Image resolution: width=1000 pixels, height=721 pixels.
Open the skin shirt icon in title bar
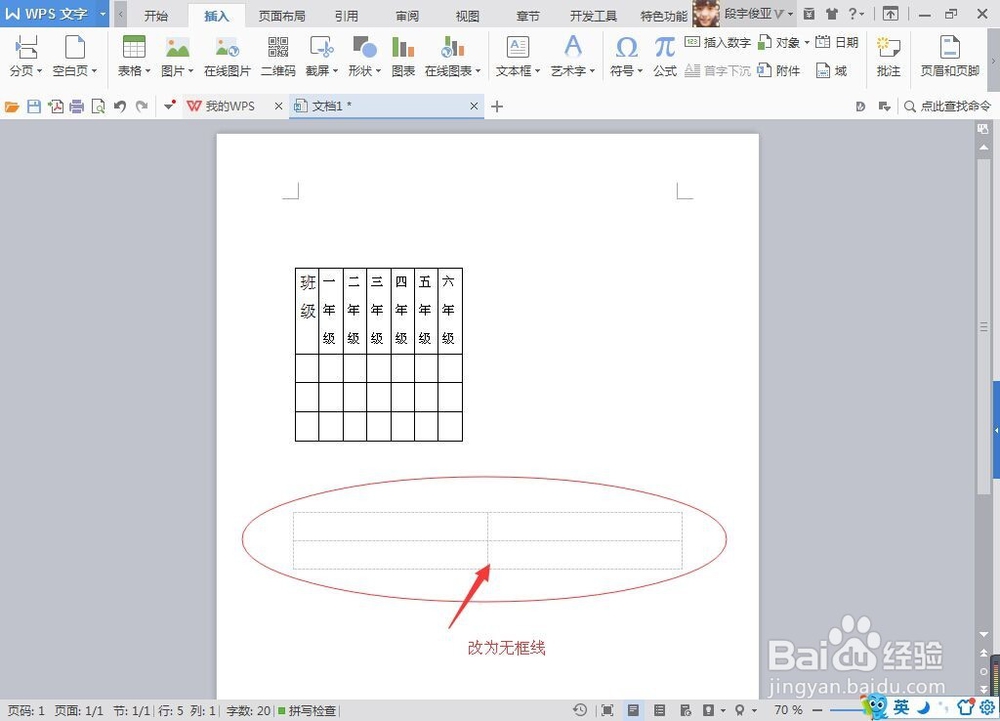tap(832, 13)
